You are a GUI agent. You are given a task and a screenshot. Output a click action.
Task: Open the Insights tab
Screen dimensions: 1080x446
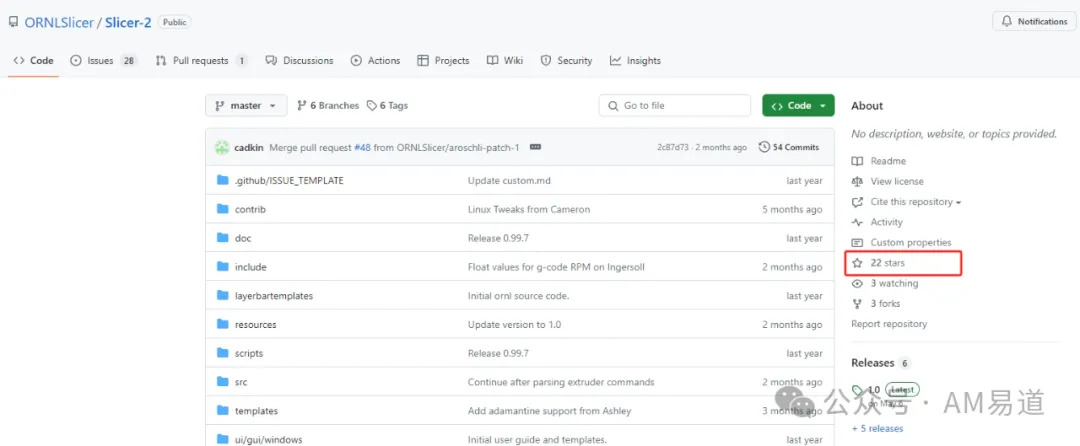pyautogui.click(x=635, y=61)
